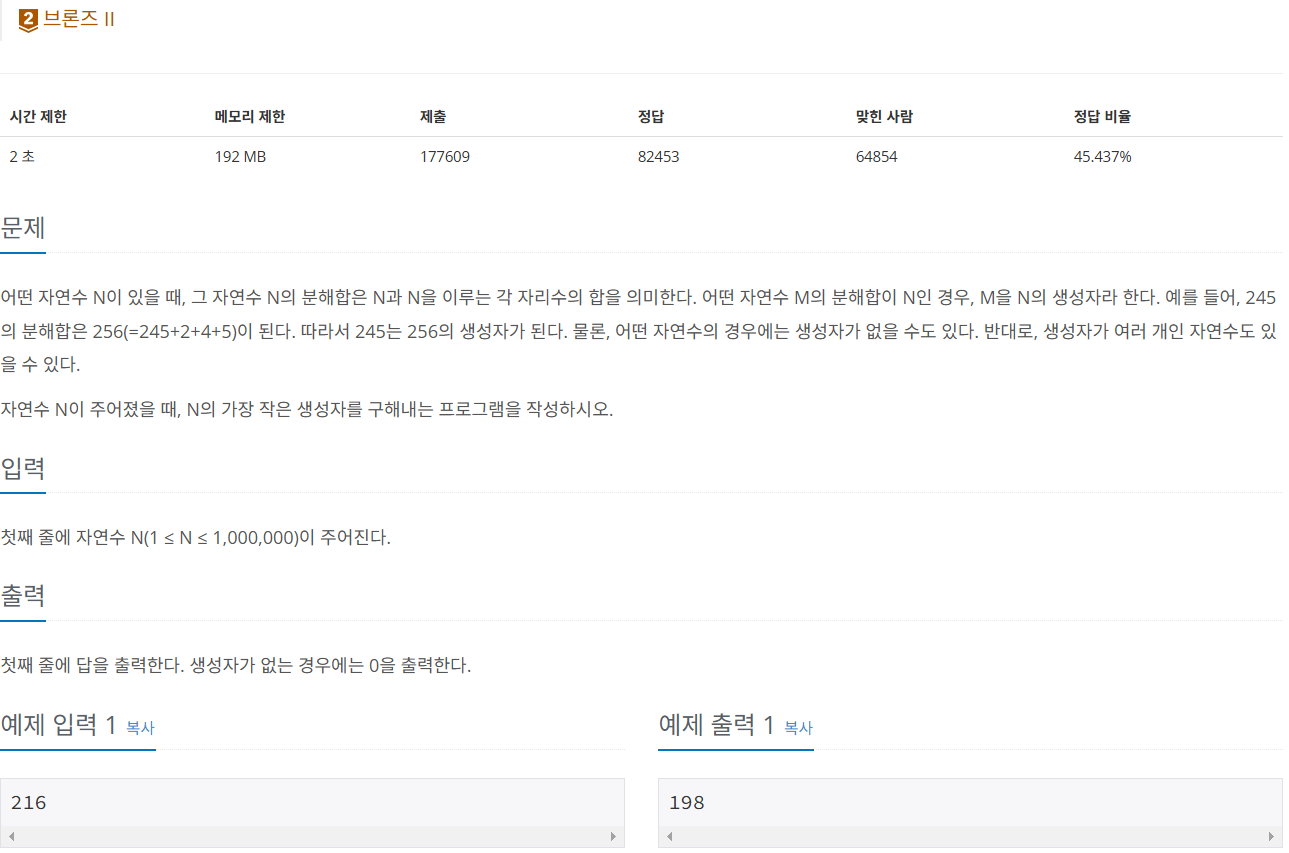The height and width of the screenshot is (853, 1289).
Task: Click the 예제 출력 1 heading
Action: (716, 726)
